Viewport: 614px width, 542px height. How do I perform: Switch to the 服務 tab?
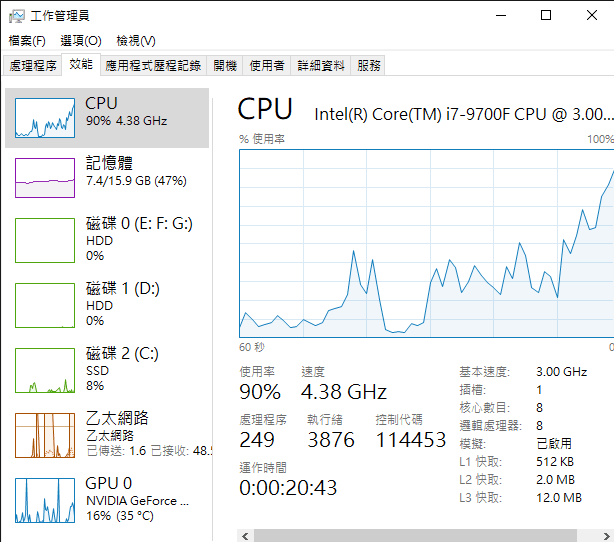368,66
